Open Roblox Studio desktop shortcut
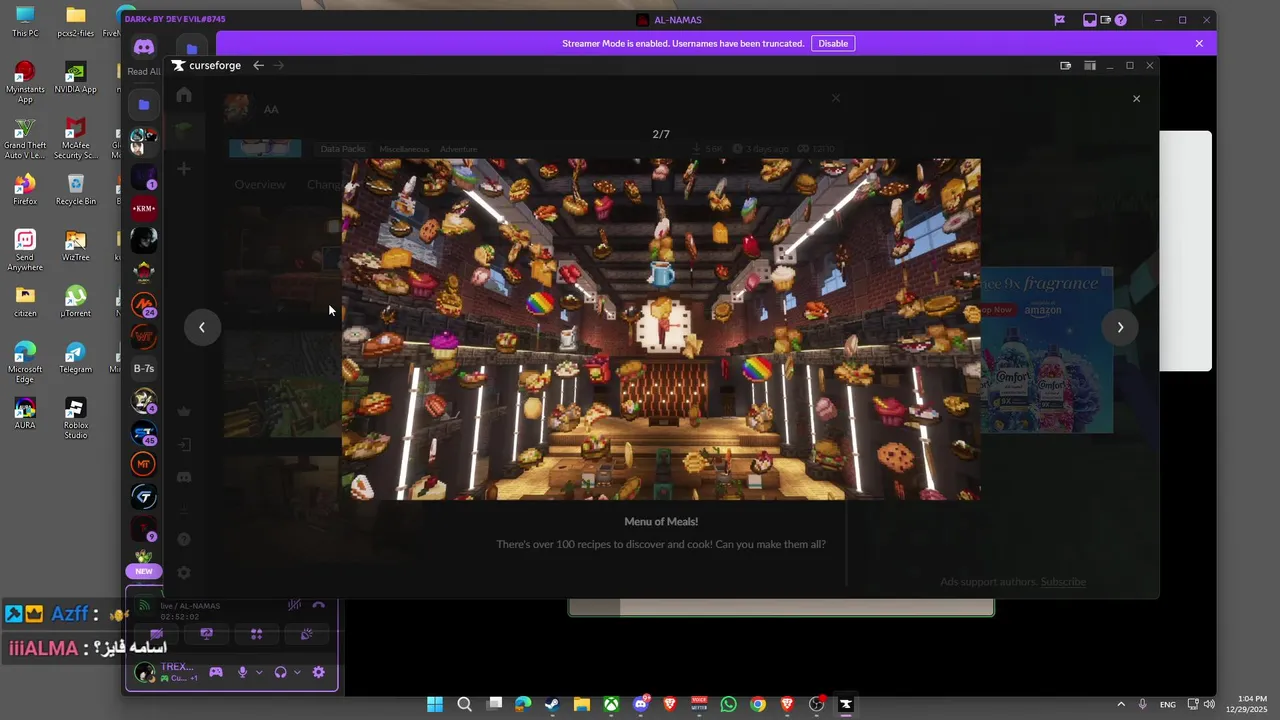Screen dimensions: 1280x720 (76, 418)
